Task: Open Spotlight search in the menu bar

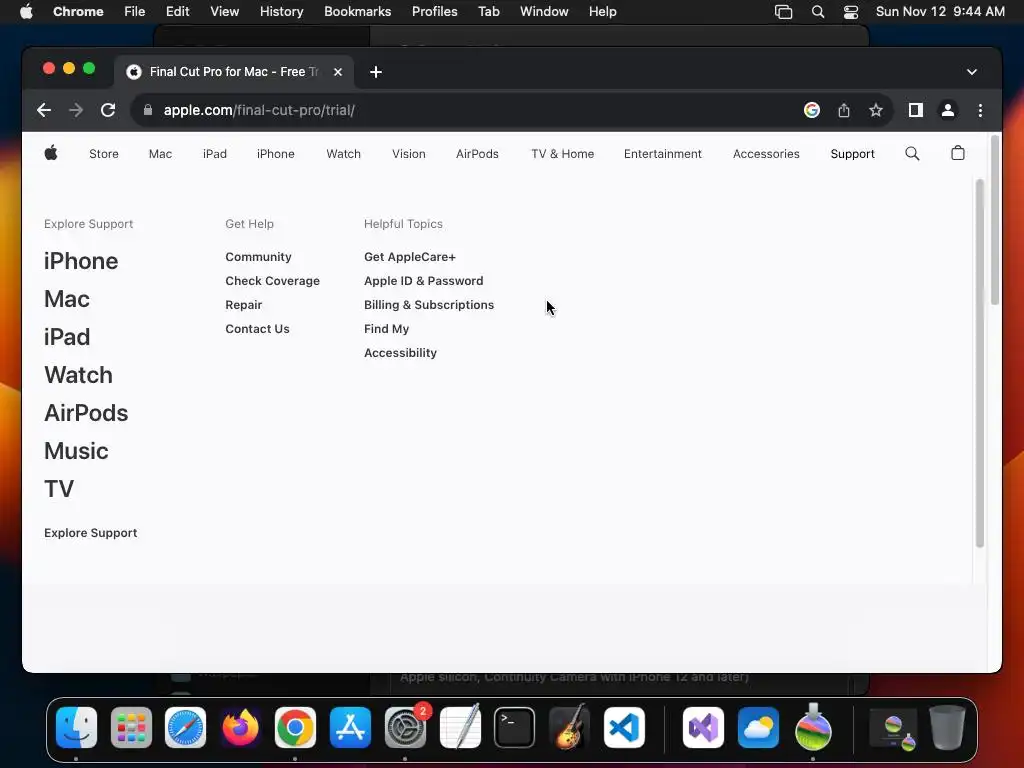Action: [x=818, y=12]
